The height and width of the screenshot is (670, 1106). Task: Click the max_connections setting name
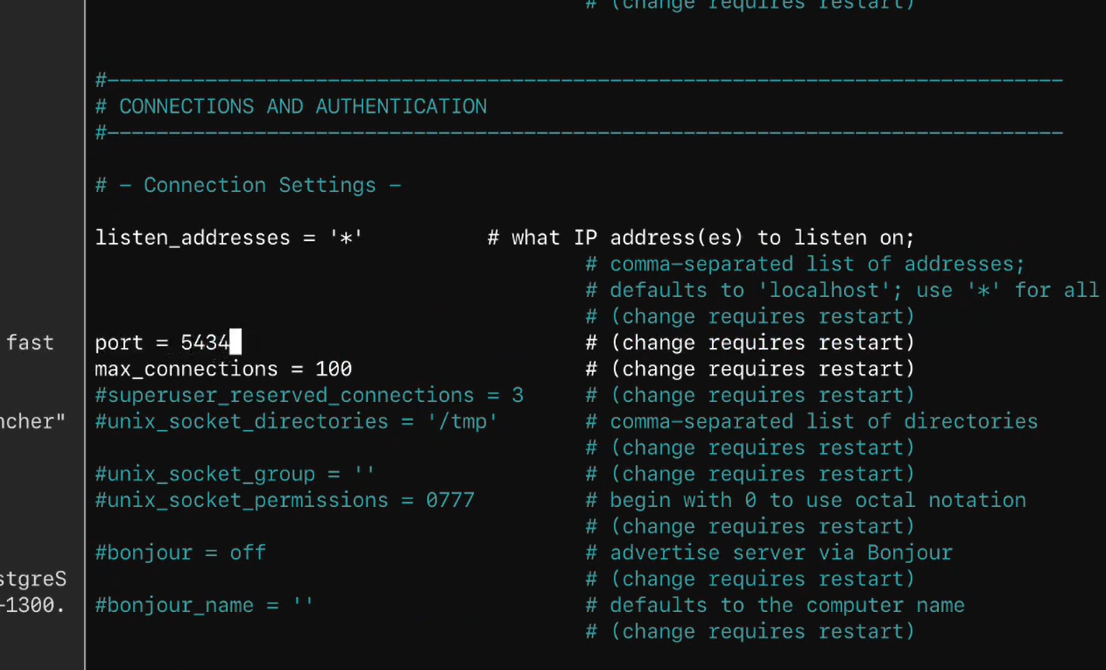(181, 369)
